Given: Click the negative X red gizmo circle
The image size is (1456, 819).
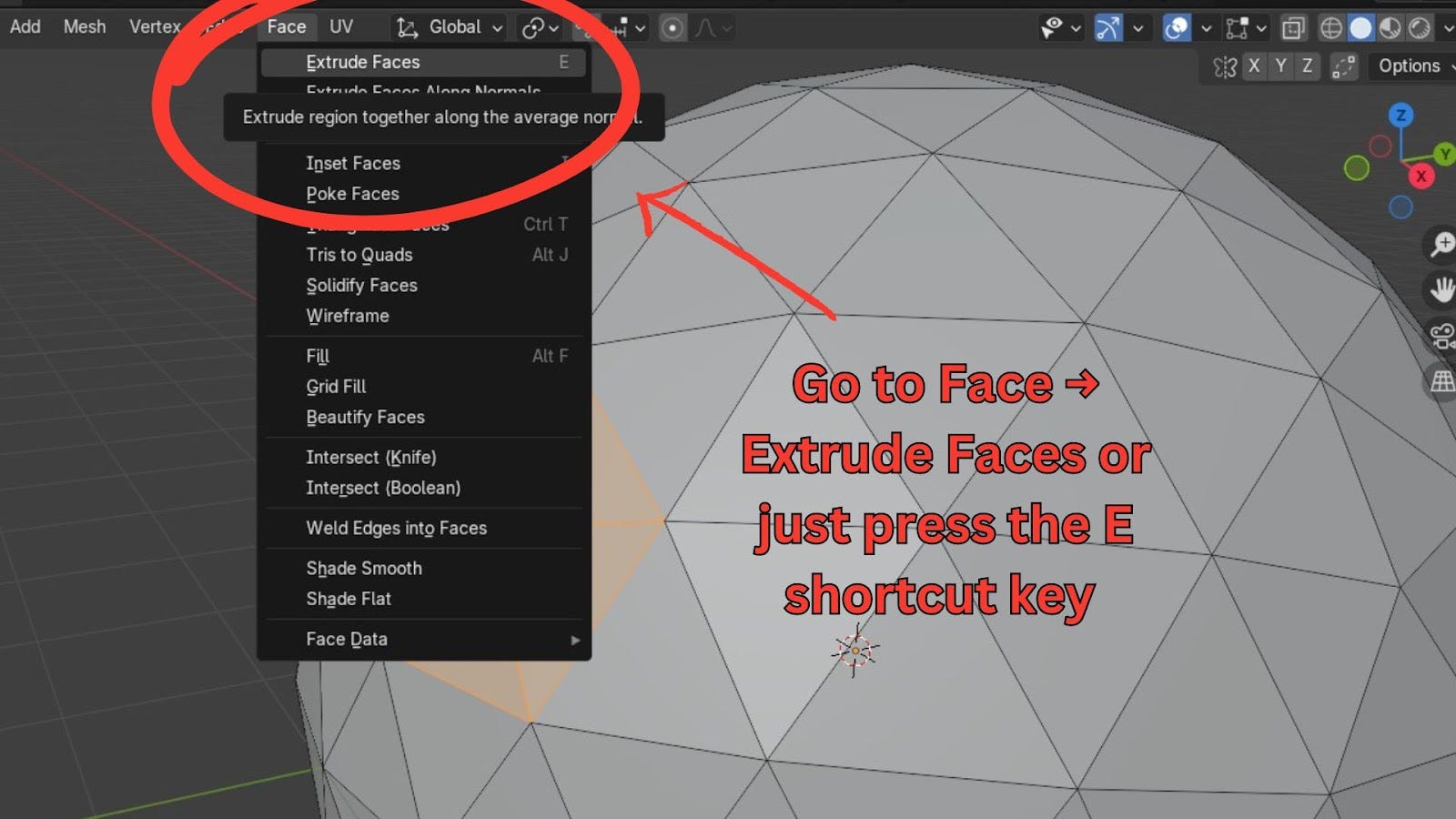Looking at the screenshot, I should pyautogui.click(x=1380, y=146).
